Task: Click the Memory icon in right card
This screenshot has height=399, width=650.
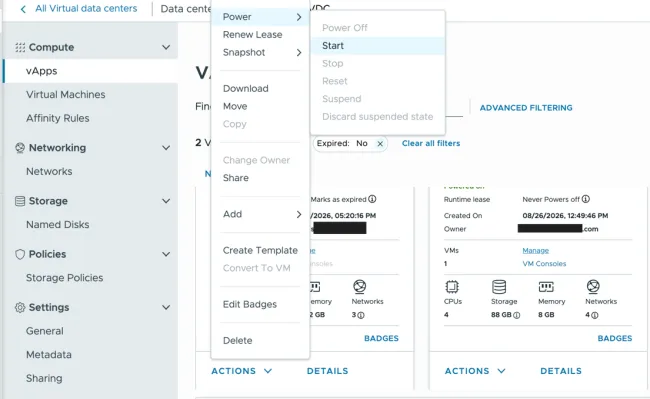Action: 546,286
